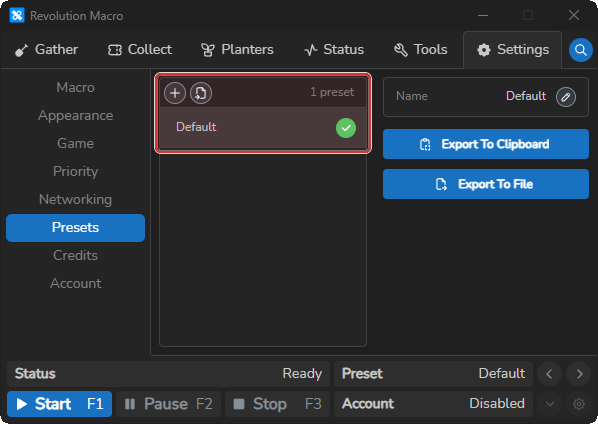Screen dimensions: 598x424
Task: Open account settings gear icon
Action: point(579,404)
